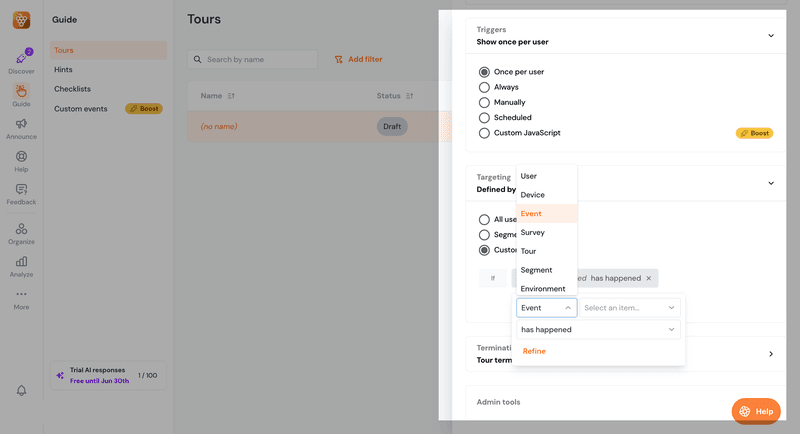This screenshot has height=434, width=800.
Task: Open the Feedback icon
Action: [x=21, y=191]
